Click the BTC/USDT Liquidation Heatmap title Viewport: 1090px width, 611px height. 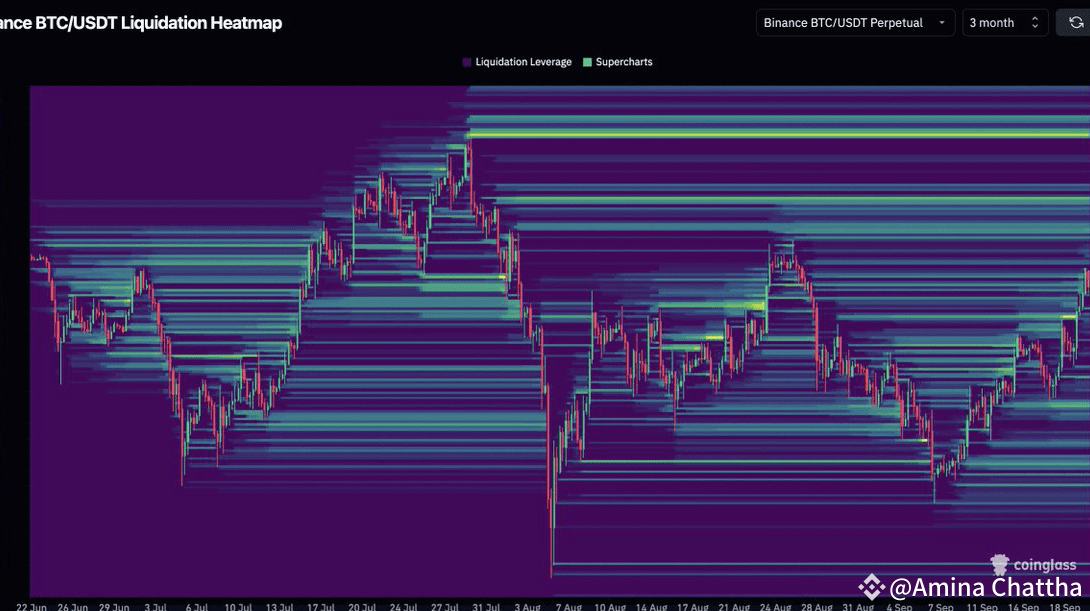140,23
